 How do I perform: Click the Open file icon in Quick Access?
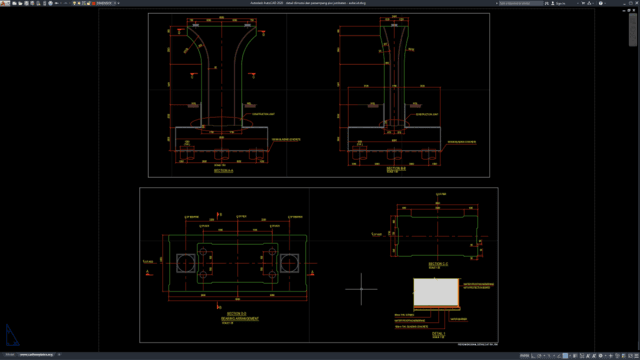tap(20, 3)
